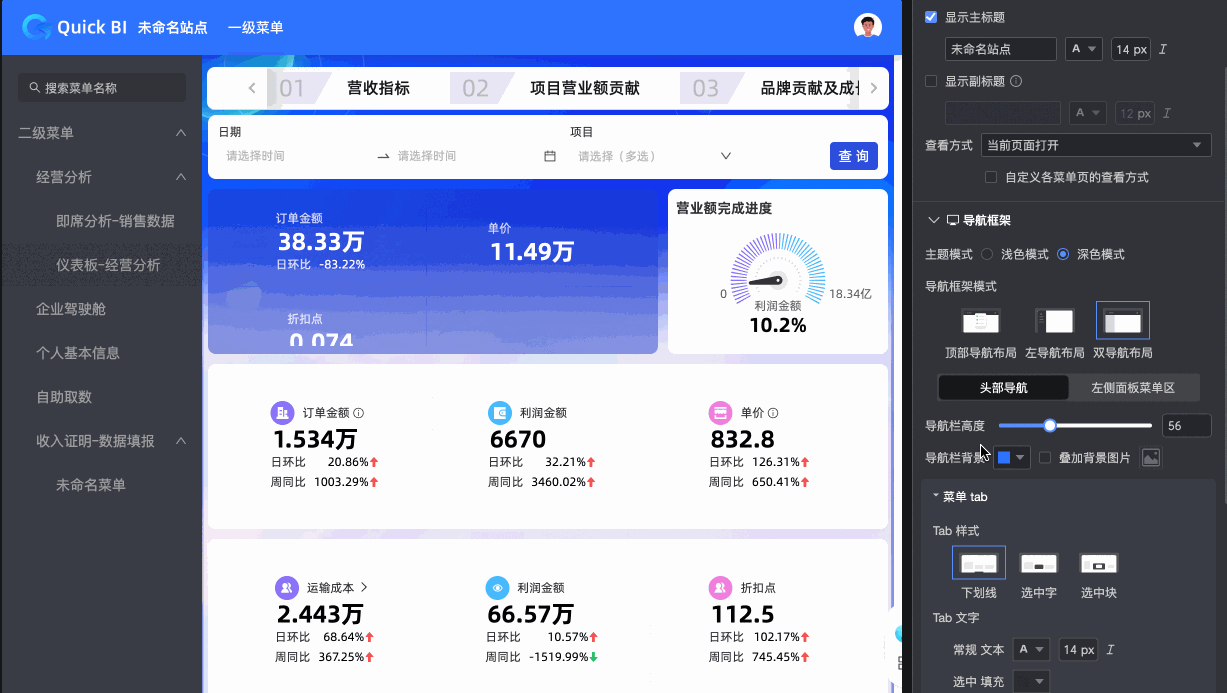Toggle italic for Tab 常规 文本
1227x693 pixels.
[1111, 649]
